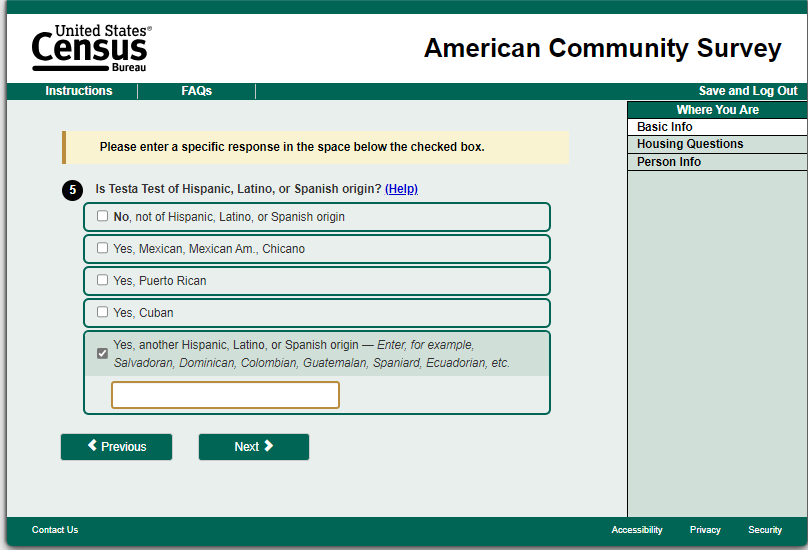Open the Privacy footer link
808x550 pixels.
point(705,530)
